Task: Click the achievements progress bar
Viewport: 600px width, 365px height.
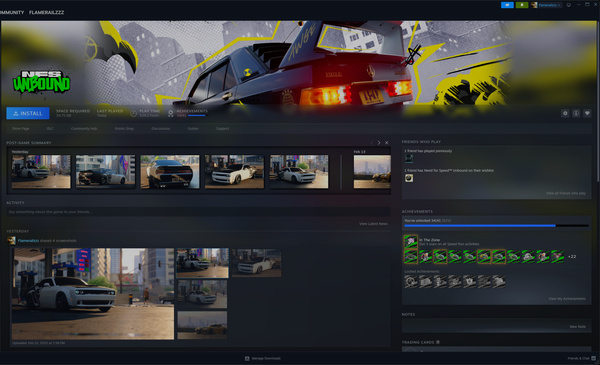Action: (x=496, y=226)
